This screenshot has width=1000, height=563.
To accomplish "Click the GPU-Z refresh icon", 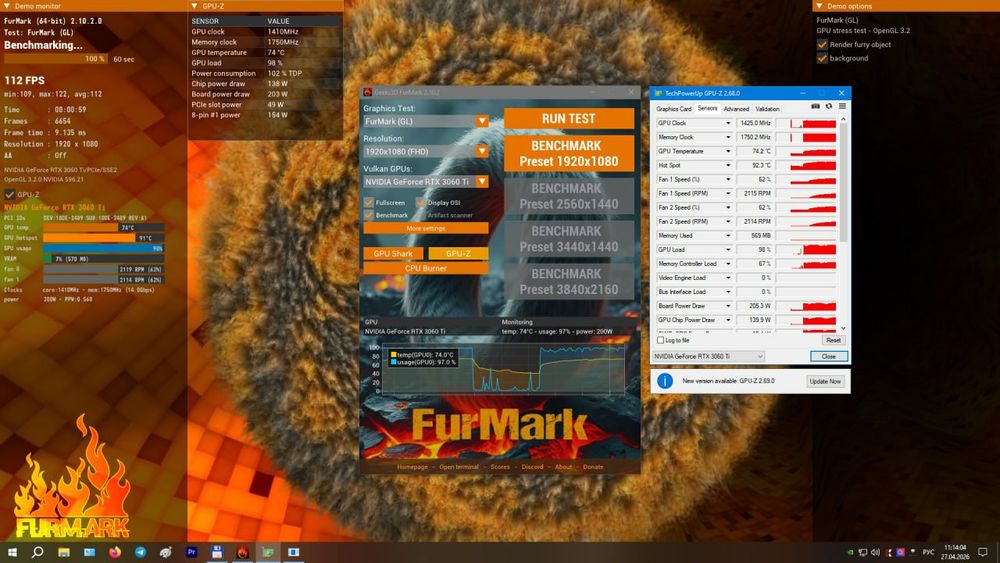I will [x=828, y=106].
